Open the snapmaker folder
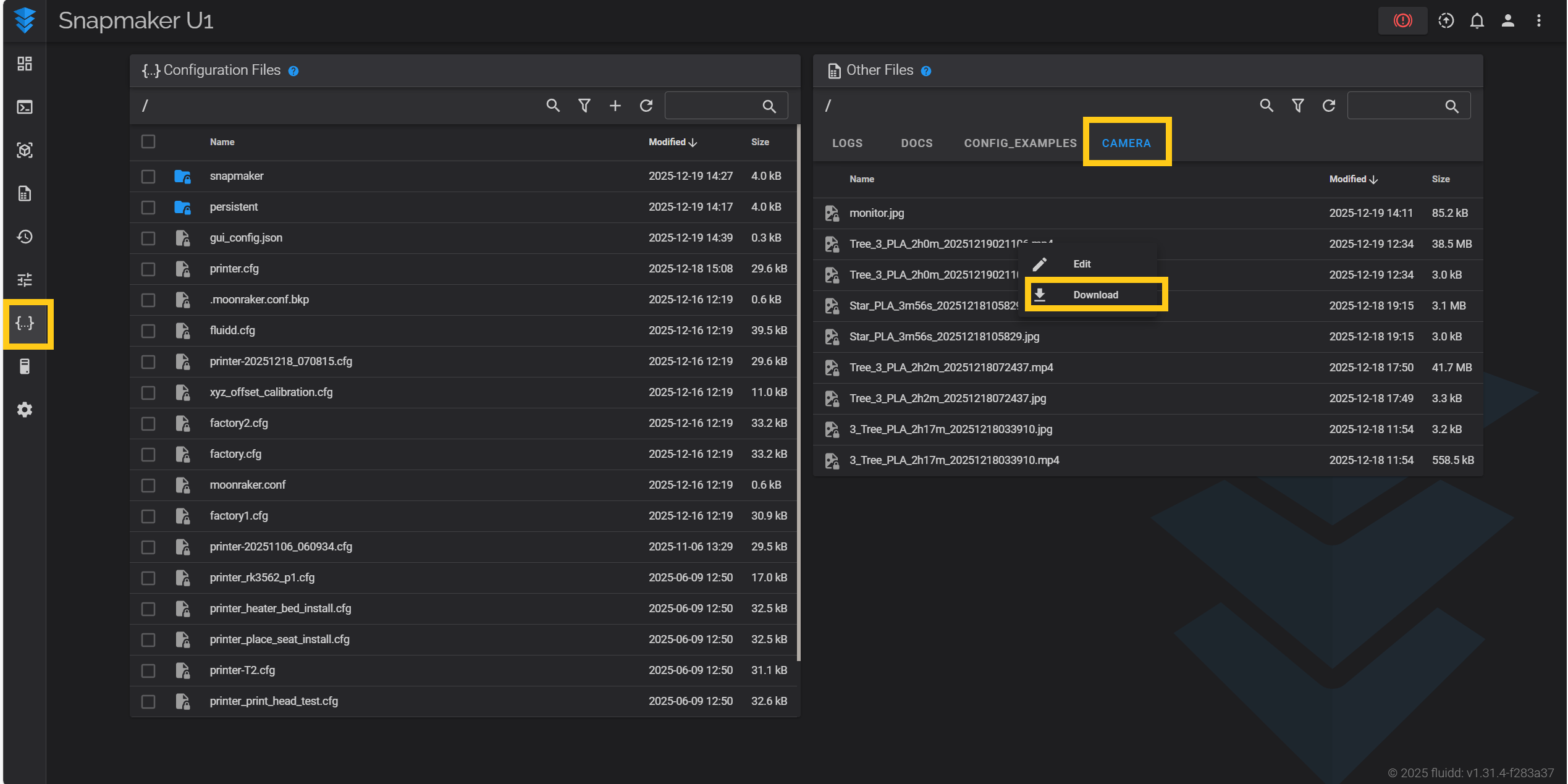This screenshot has width=1568, height=784. click(x=237, y=176)
